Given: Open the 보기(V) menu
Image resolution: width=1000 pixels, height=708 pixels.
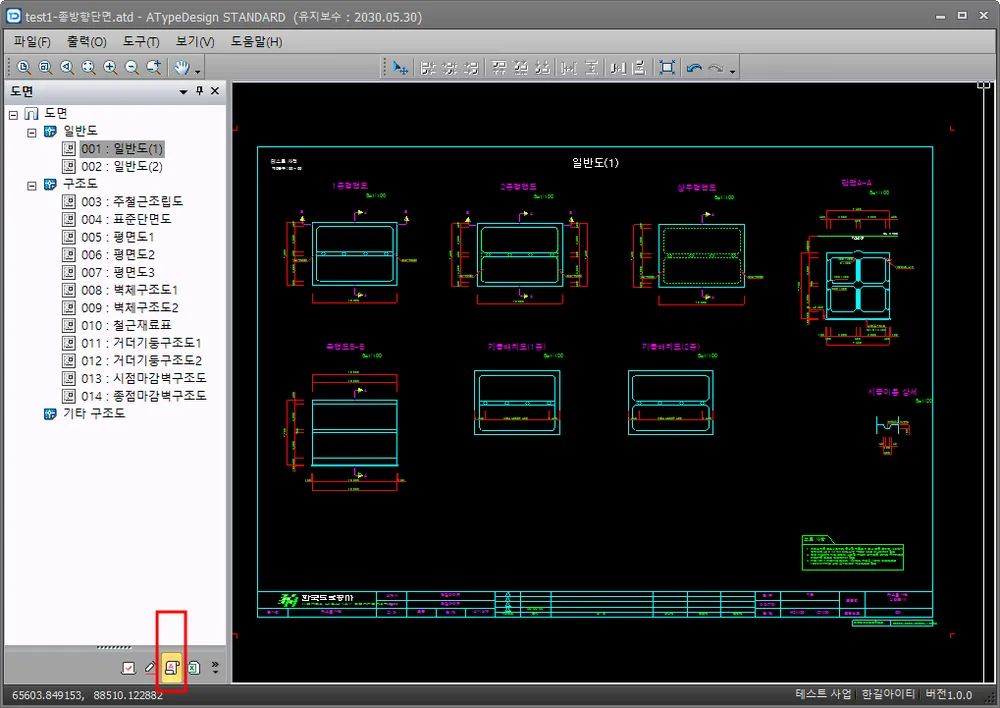Looking at the screenshot, I should tap(195, 41).
